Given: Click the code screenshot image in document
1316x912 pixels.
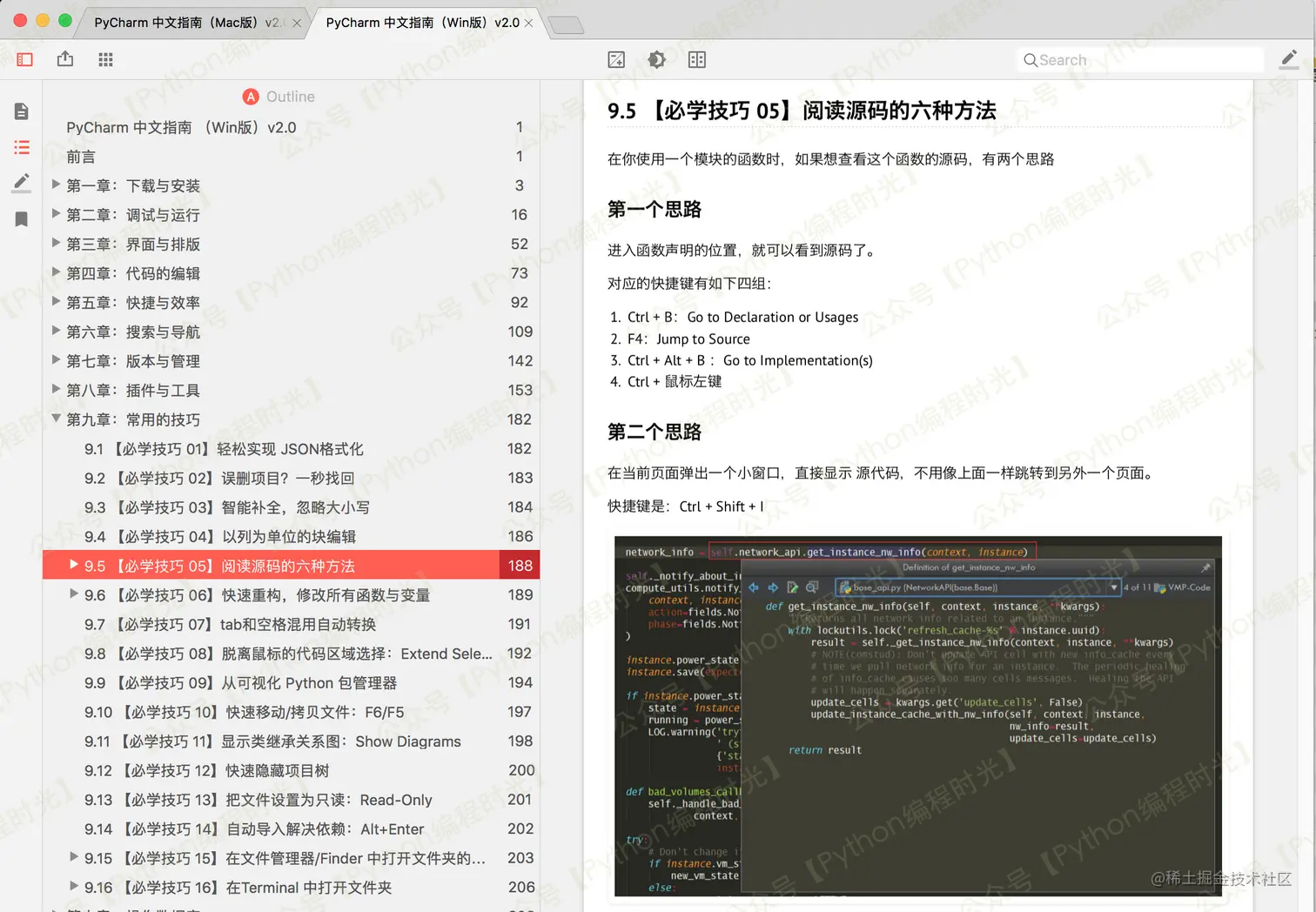Looking at the screenshot, I should pyautogui.click(x=918, y=716).
